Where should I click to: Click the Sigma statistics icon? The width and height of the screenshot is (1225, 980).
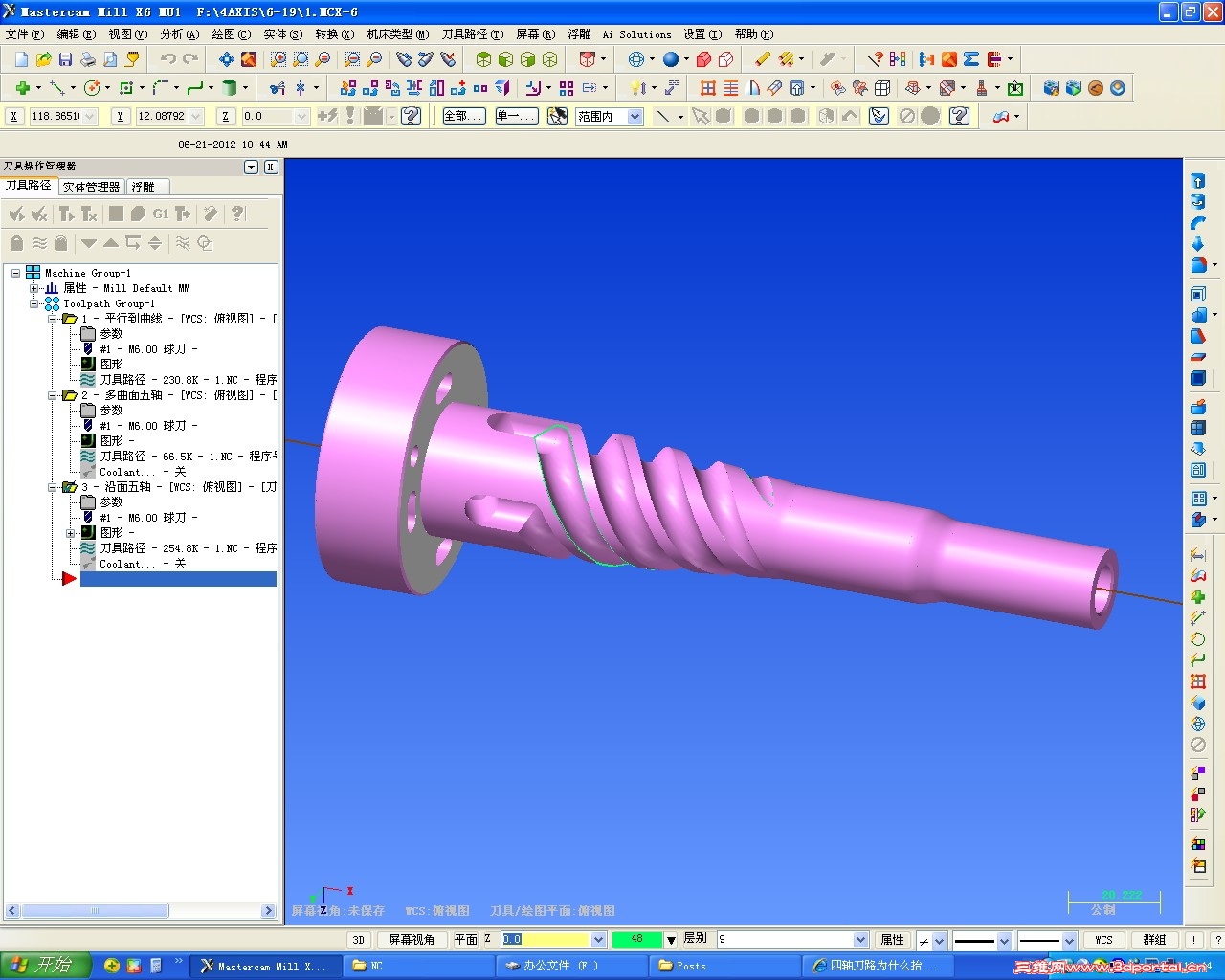coord(971,59)
